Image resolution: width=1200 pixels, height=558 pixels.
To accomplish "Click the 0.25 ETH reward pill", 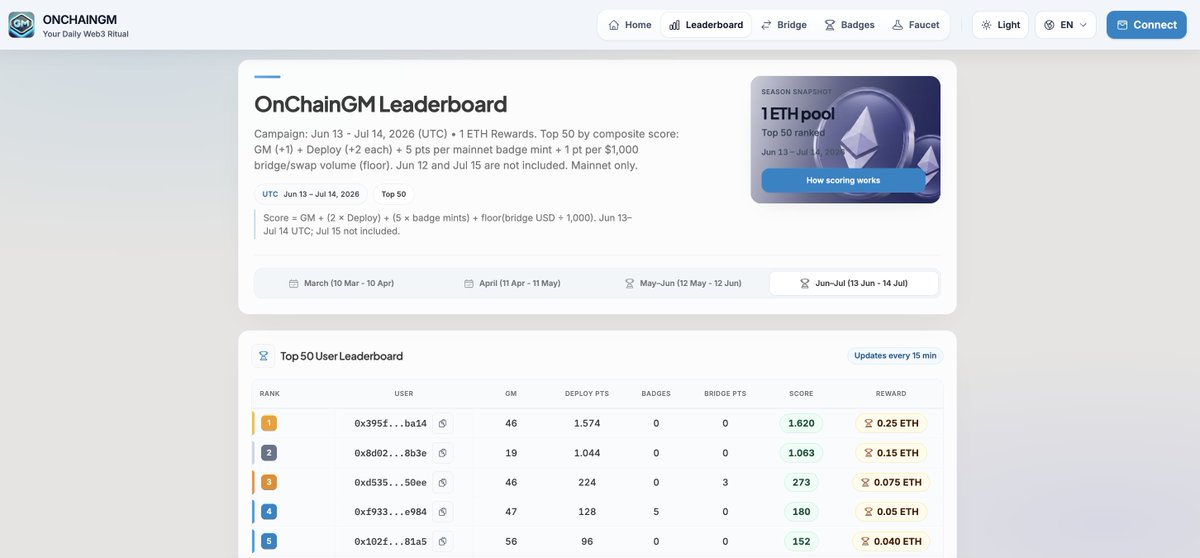I will click(x=891, y=423).
